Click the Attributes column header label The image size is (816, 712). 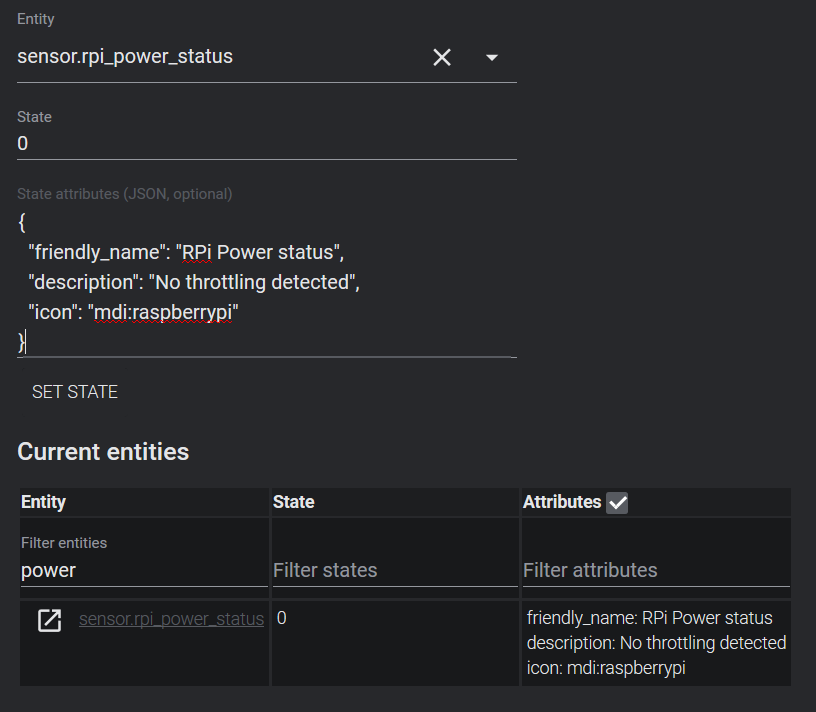[x=562, y=502]
